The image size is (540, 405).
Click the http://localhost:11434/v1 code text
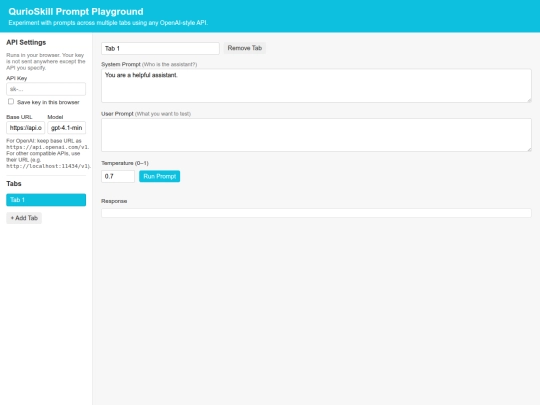(x=48, y=166)
